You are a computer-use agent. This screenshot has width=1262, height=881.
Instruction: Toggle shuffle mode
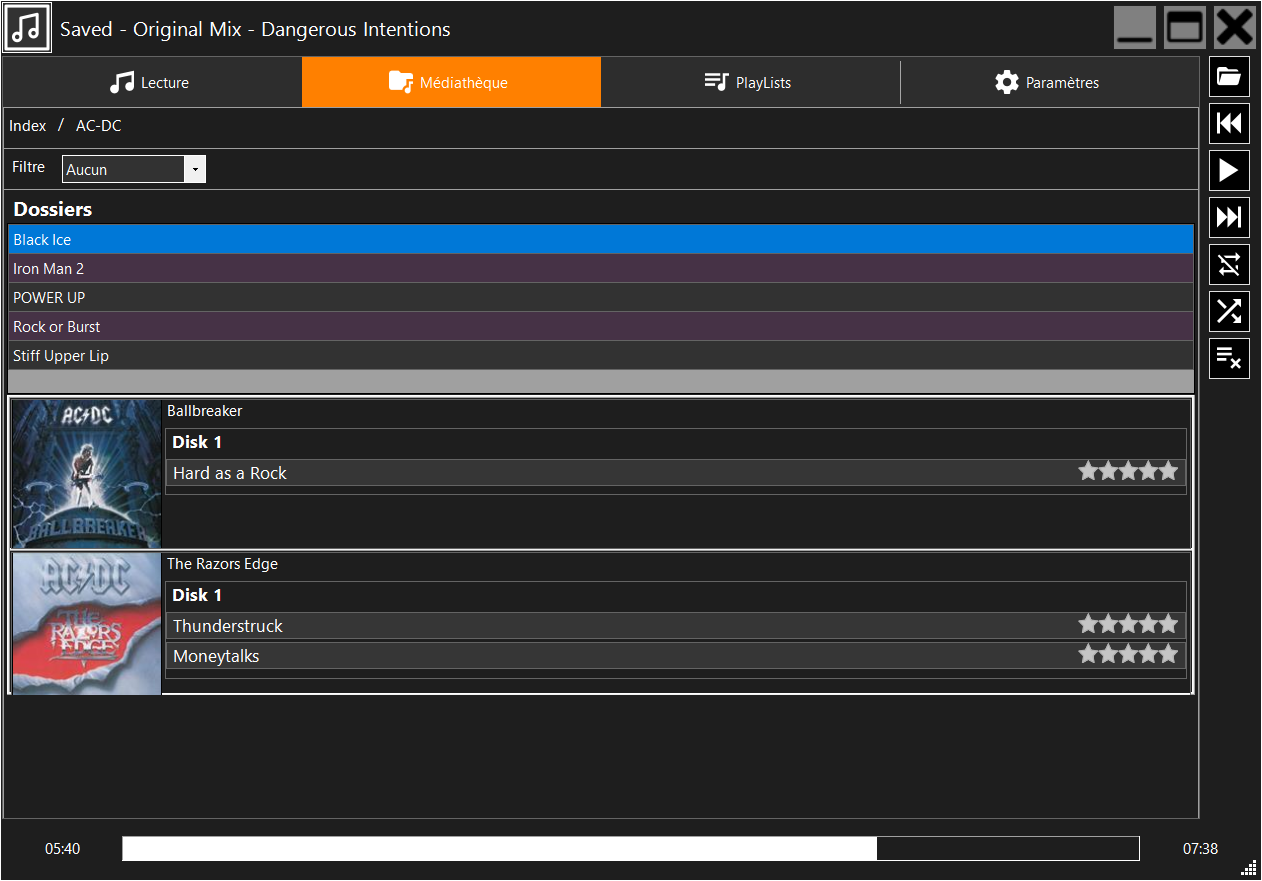(x=1229, y=312)
